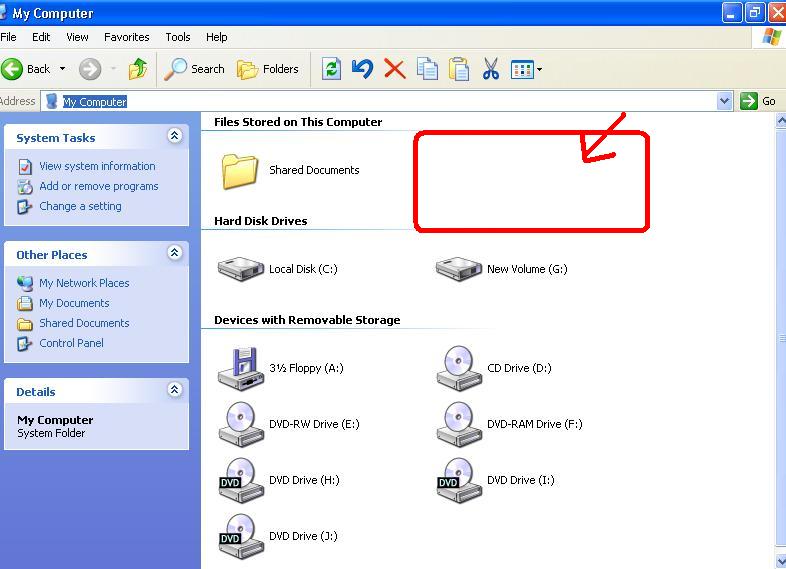Open the Back history dropdown arrow
The image size is (786, 569).
(x=63, y=69)
